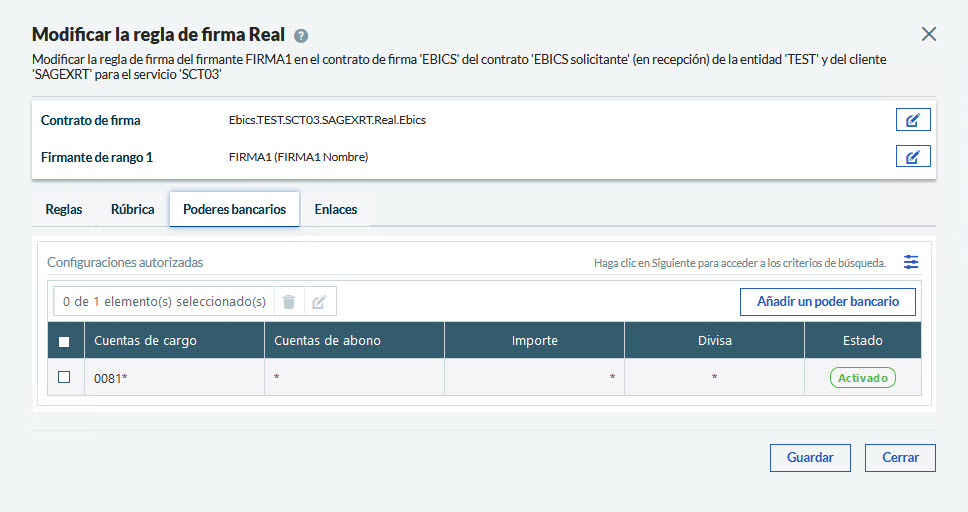
Task: Open search criteria filter icon
Action: (x=910, y=262)
